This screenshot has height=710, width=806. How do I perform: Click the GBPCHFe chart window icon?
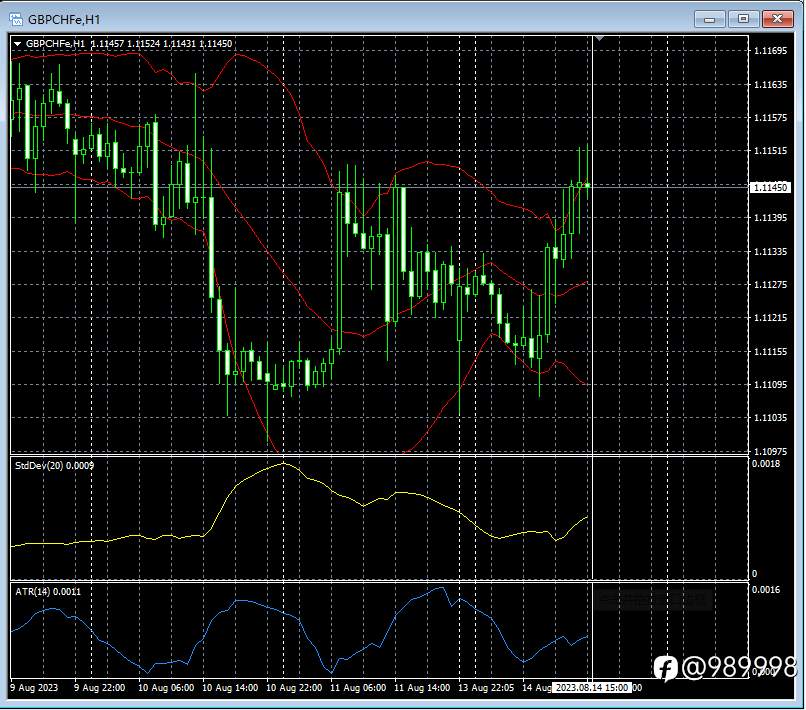point(16,20)
